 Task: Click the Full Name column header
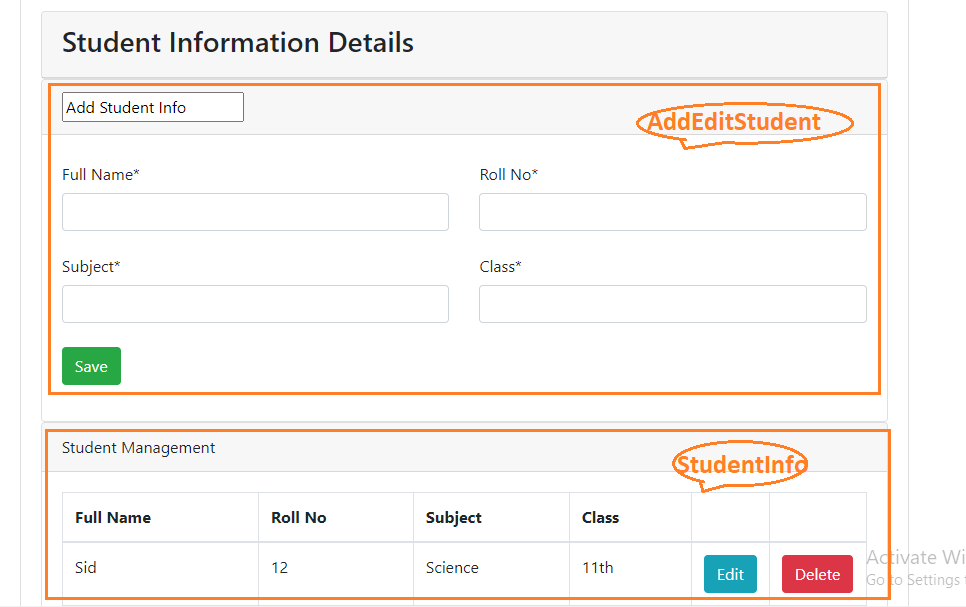pyautogui.click(x=113, y=518)
